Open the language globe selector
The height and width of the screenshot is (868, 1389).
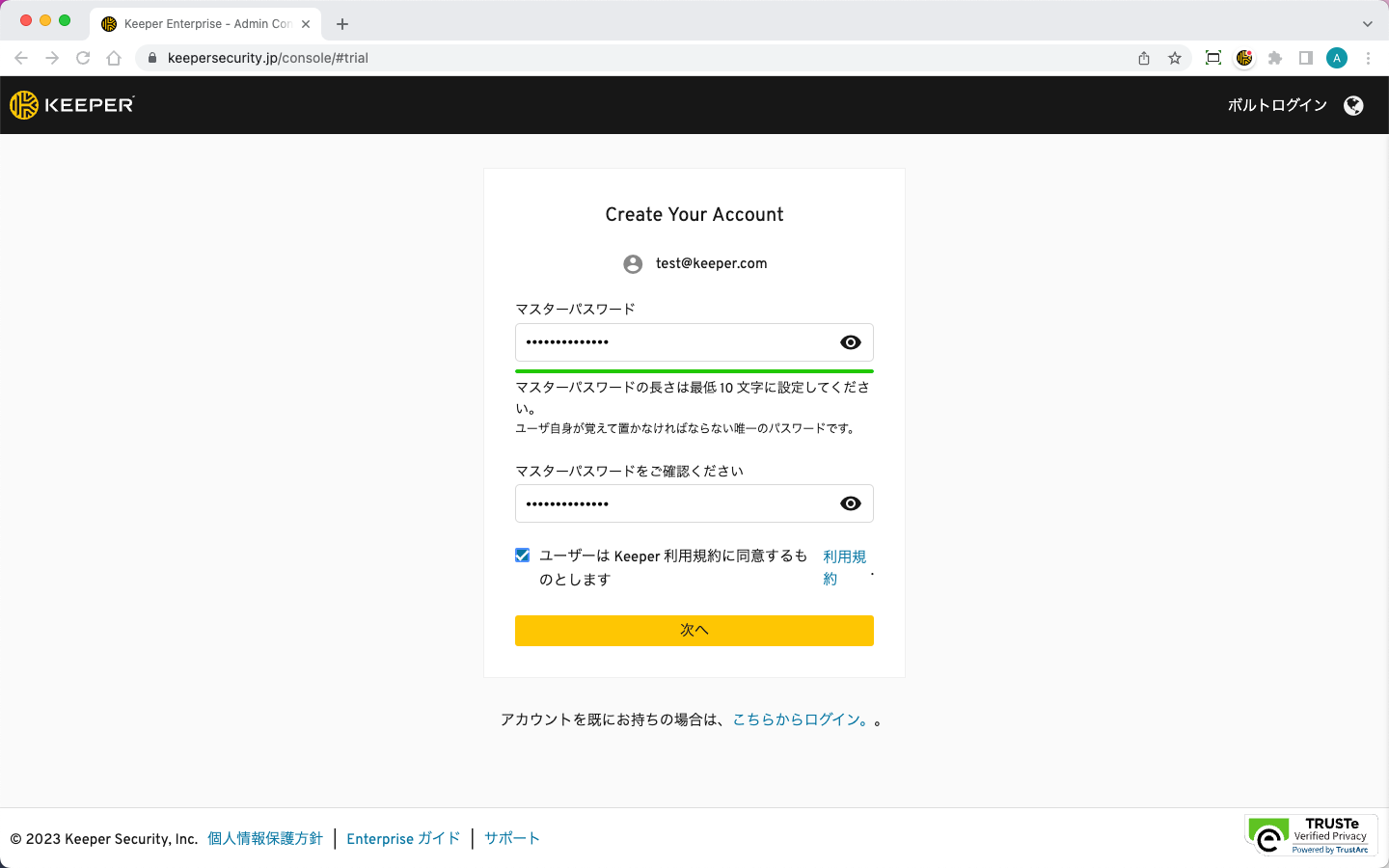(1353, 105)
